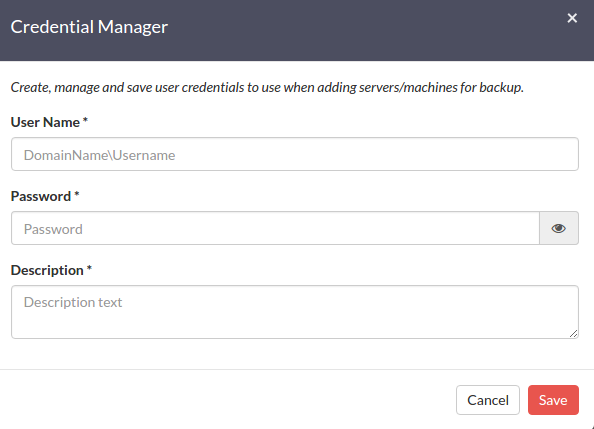Show password using the eye icon
Image resolution: width=594 pixels, height=429 pixels.
559,228
